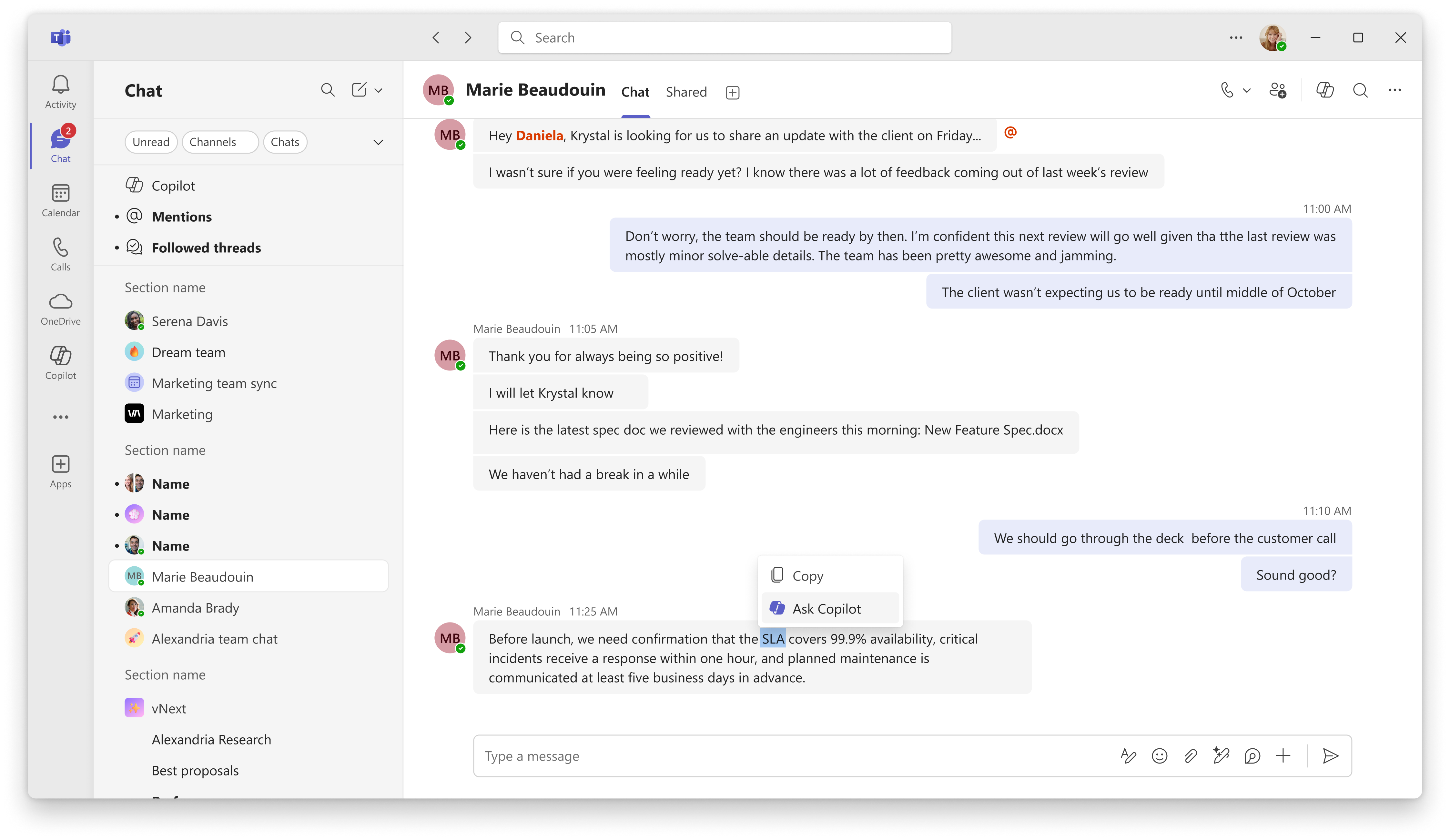The height and width of the screenshot is (840, 1450).
Task: Collapse the Section name group above vNext
Action: click(165, 675)
